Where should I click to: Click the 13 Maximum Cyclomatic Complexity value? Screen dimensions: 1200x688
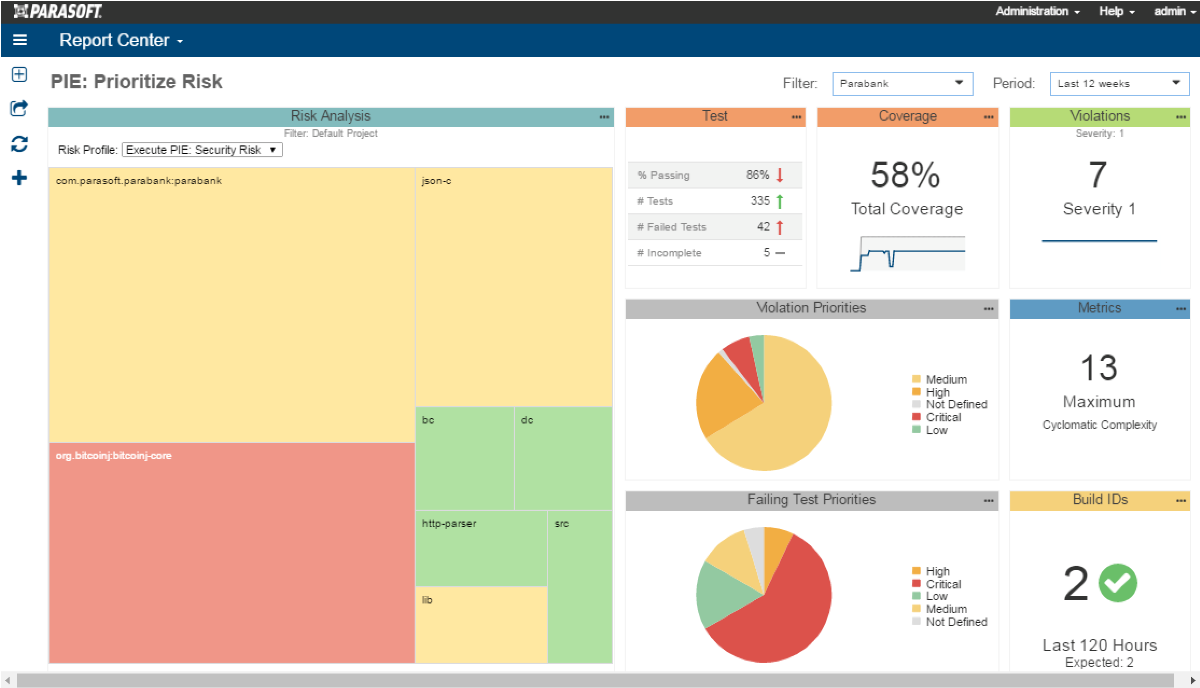1098,367
